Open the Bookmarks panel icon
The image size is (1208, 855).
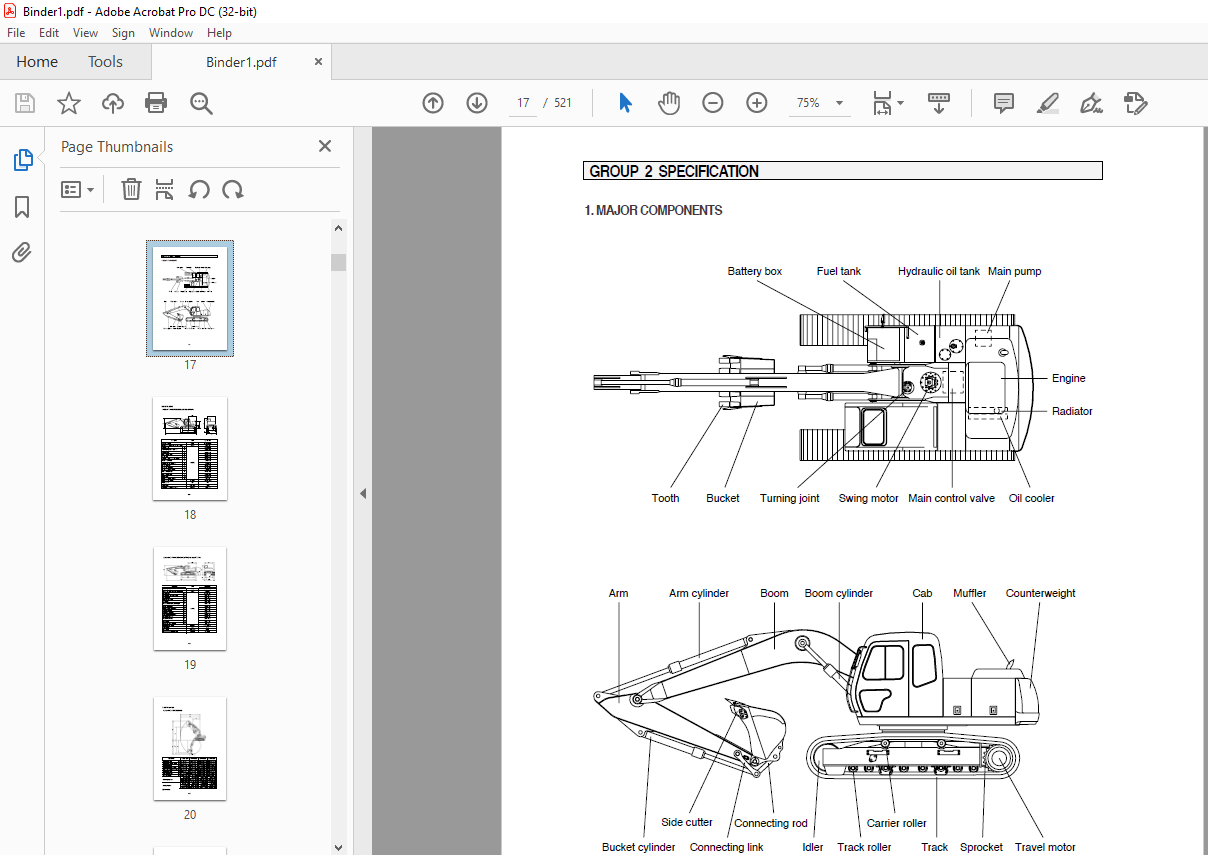tap(22, 207)
